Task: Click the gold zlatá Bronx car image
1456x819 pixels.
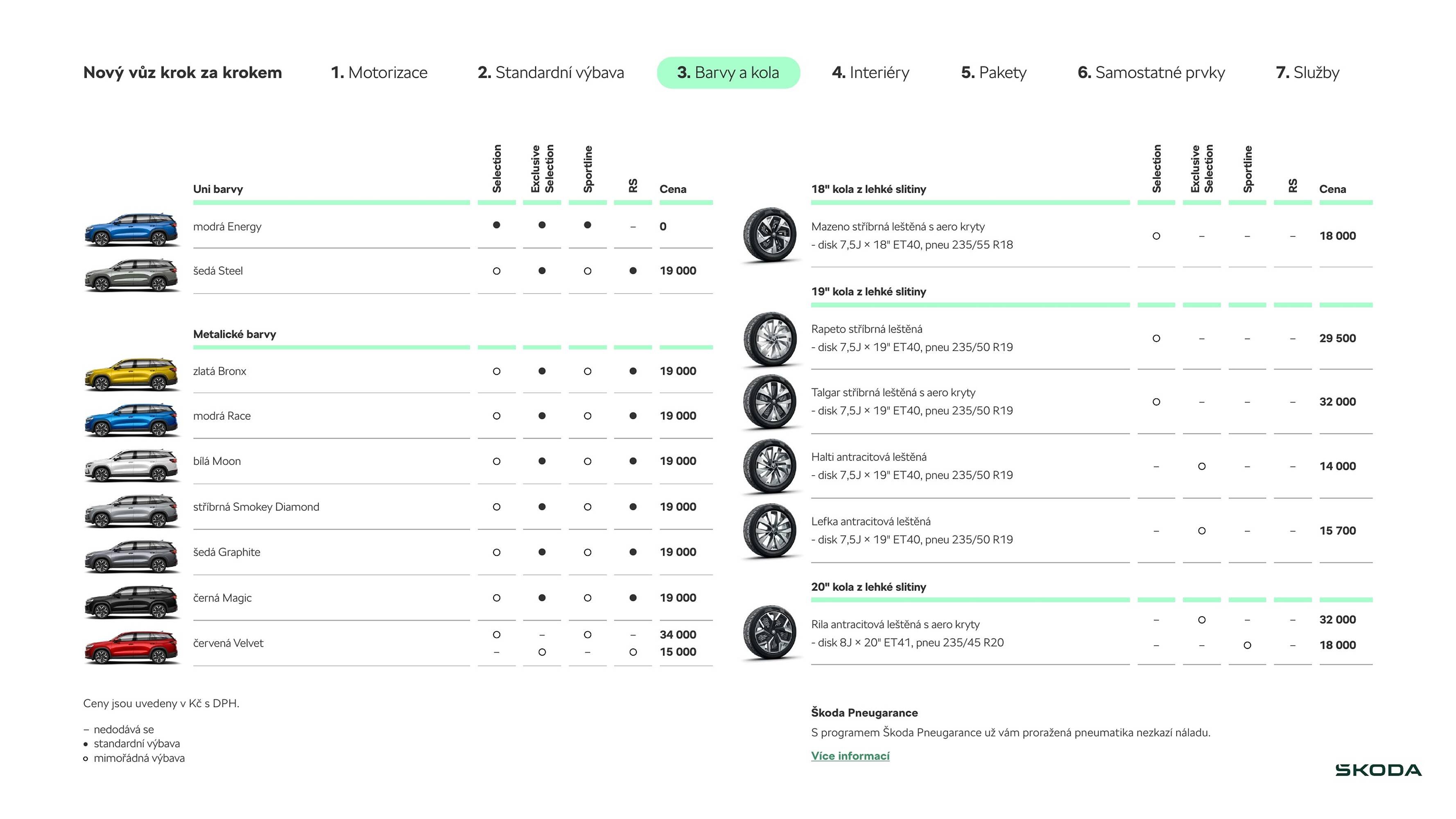Action: (132, 374)
